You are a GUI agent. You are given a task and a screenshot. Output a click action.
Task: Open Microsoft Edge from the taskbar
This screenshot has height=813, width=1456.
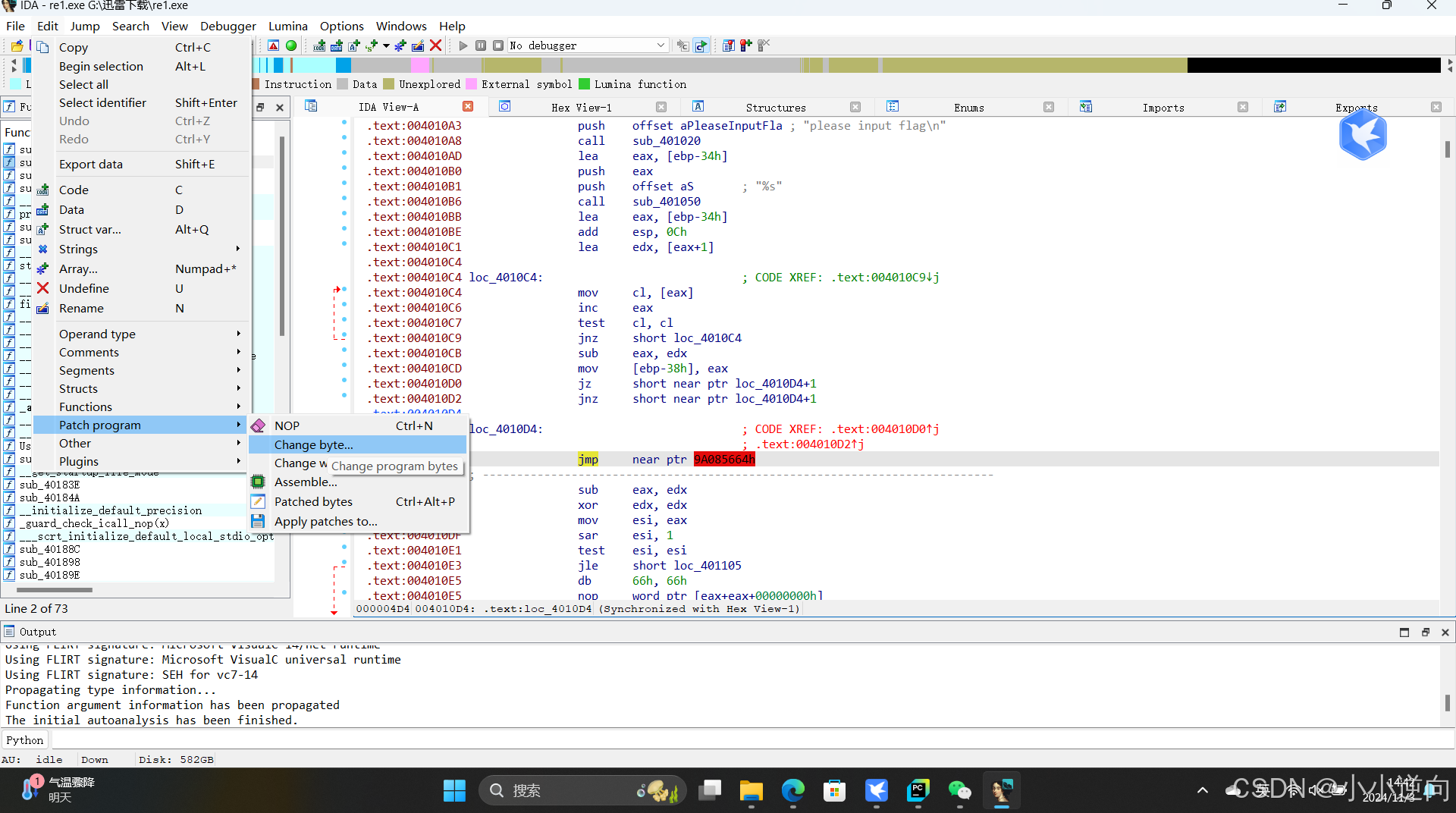(x=792, y=789)
